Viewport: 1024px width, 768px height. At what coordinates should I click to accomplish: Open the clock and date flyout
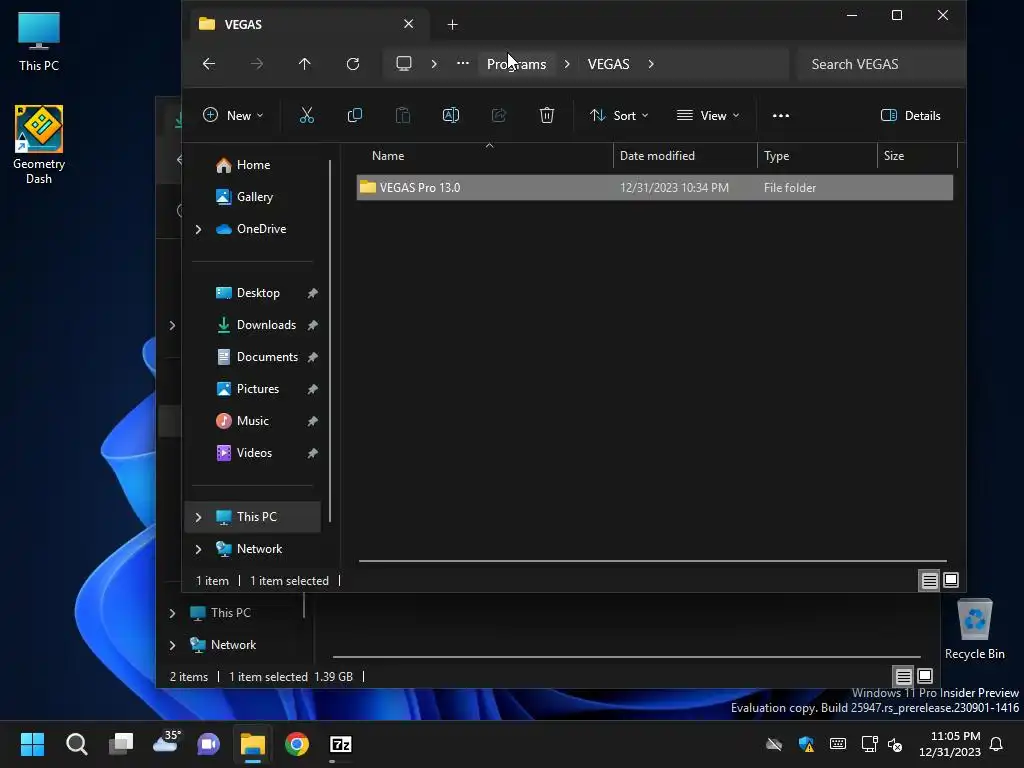(949, 744)
